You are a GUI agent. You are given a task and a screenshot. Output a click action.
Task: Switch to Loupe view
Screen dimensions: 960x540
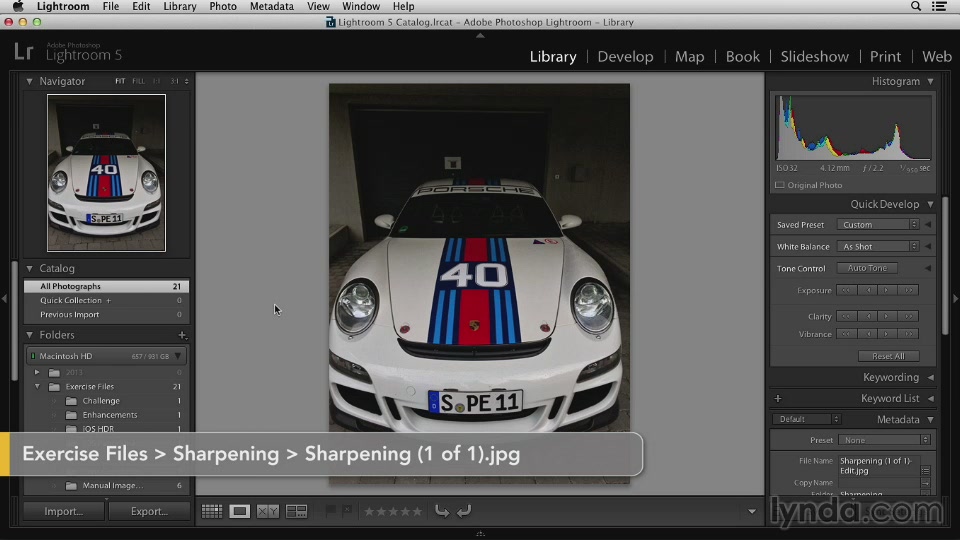click(x=239, y=511)
